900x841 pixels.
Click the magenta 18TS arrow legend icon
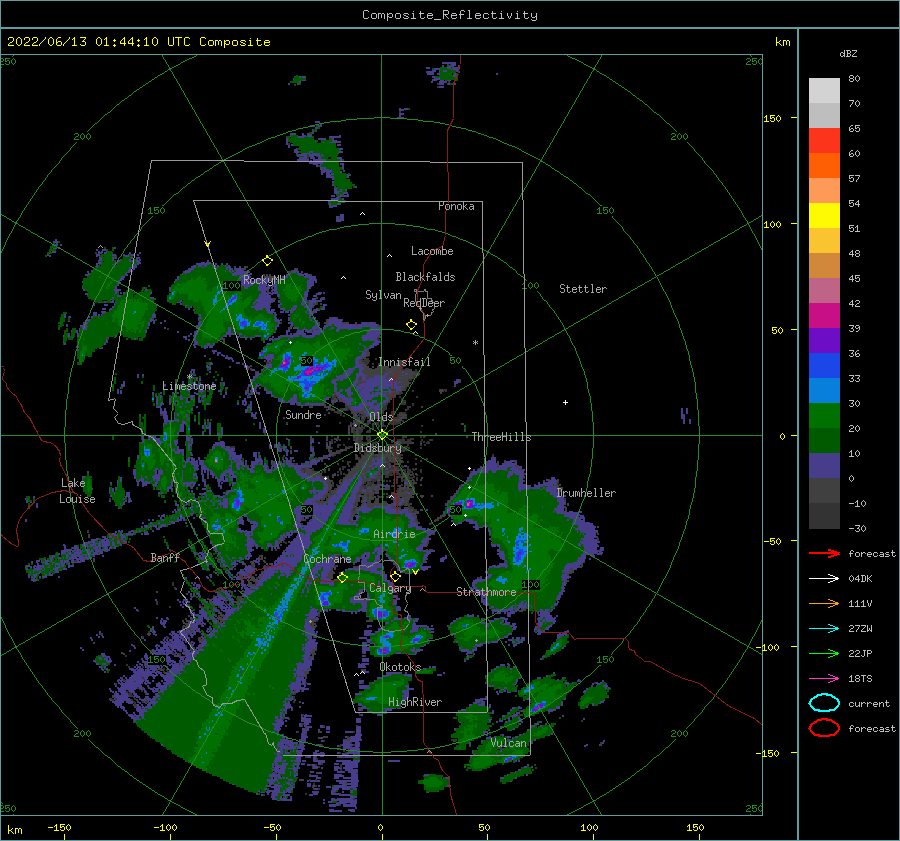824,679
